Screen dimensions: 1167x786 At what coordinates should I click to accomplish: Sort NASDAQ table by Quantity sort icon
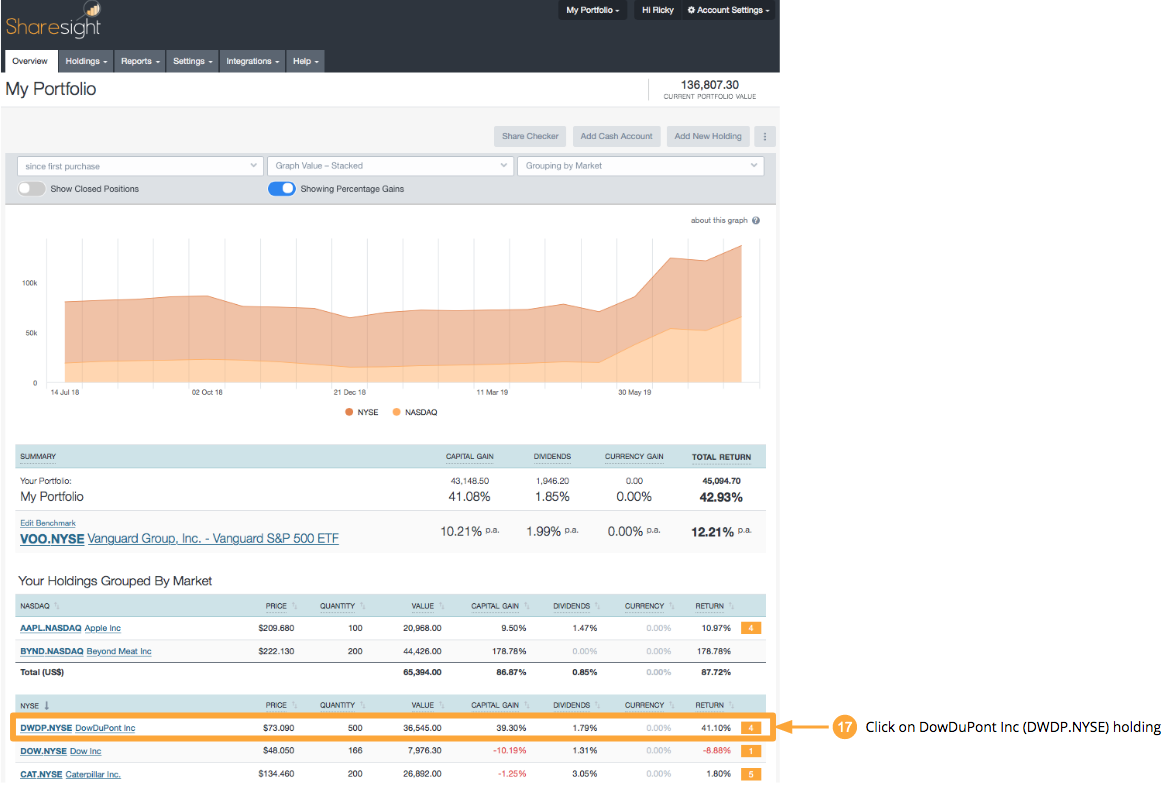(x=362, y=606)
